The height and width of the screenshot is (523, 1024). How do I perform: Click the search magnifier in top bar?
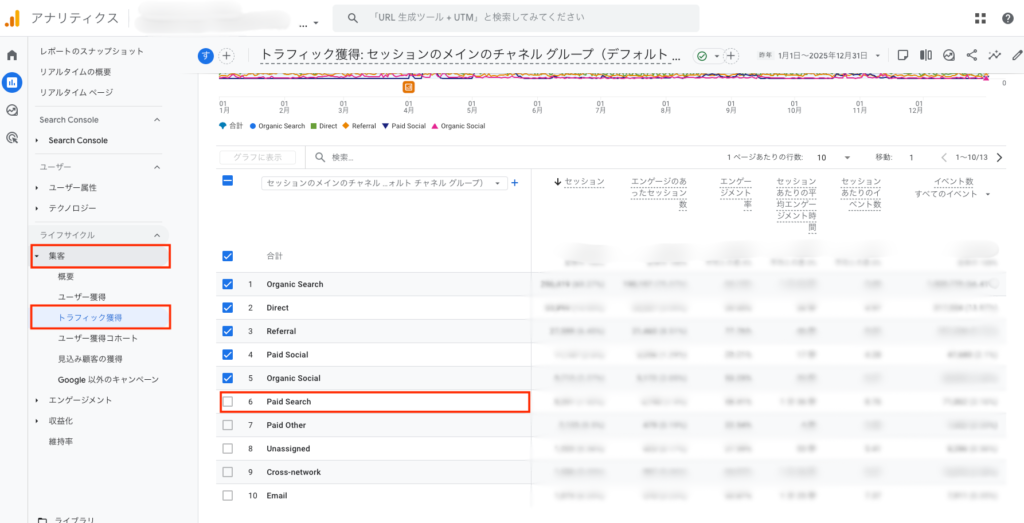(353, 18)
